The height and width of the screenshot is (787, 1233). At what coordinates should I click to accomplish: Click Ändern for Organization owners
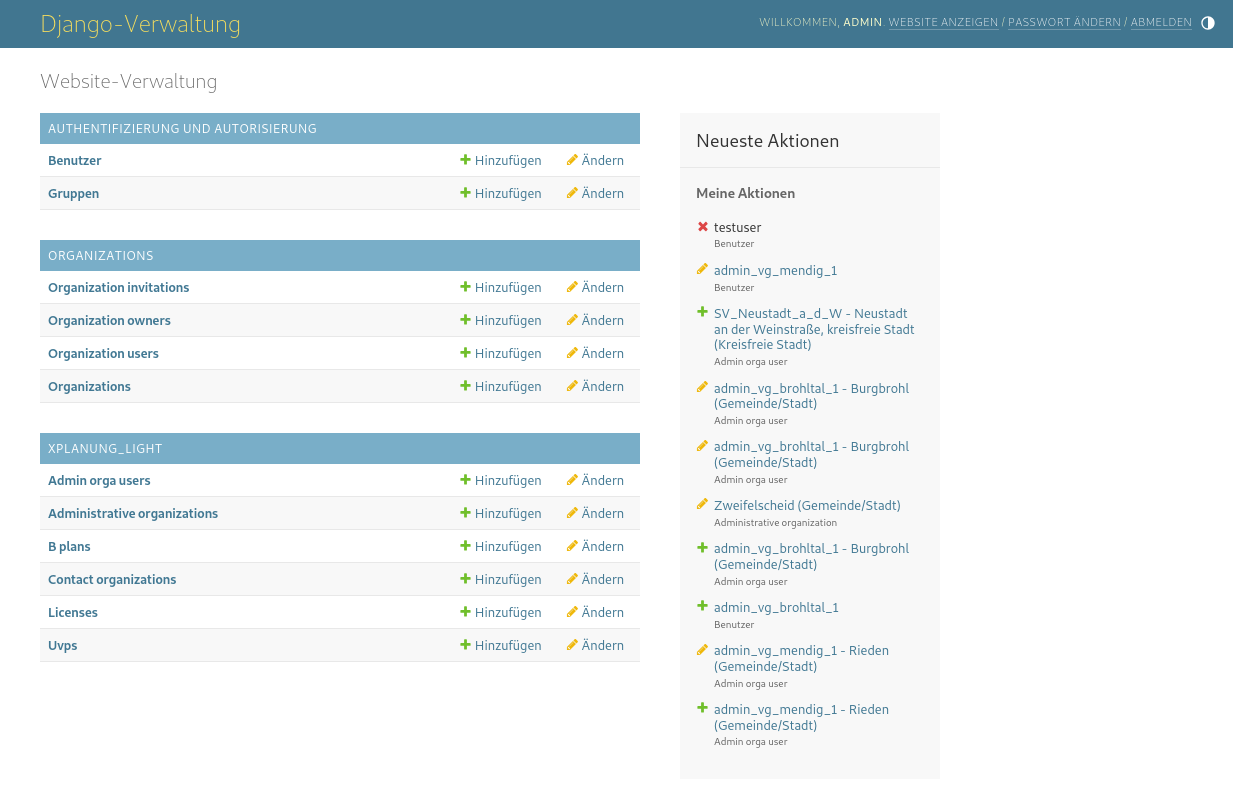[x=602, y=320]
